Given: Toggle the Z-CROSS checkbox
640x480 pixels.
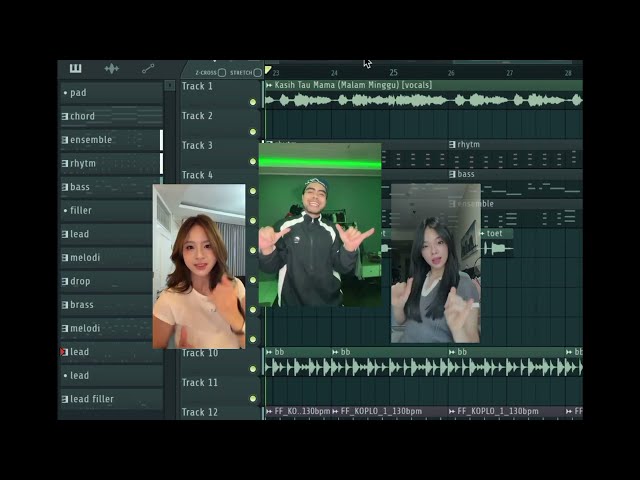Looking at the screenshot, I should tap(222, 73).
